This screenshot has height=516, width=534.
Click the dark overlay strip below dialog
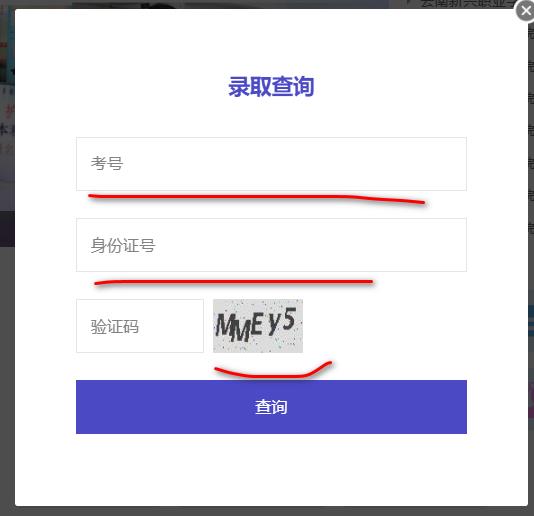267,511
